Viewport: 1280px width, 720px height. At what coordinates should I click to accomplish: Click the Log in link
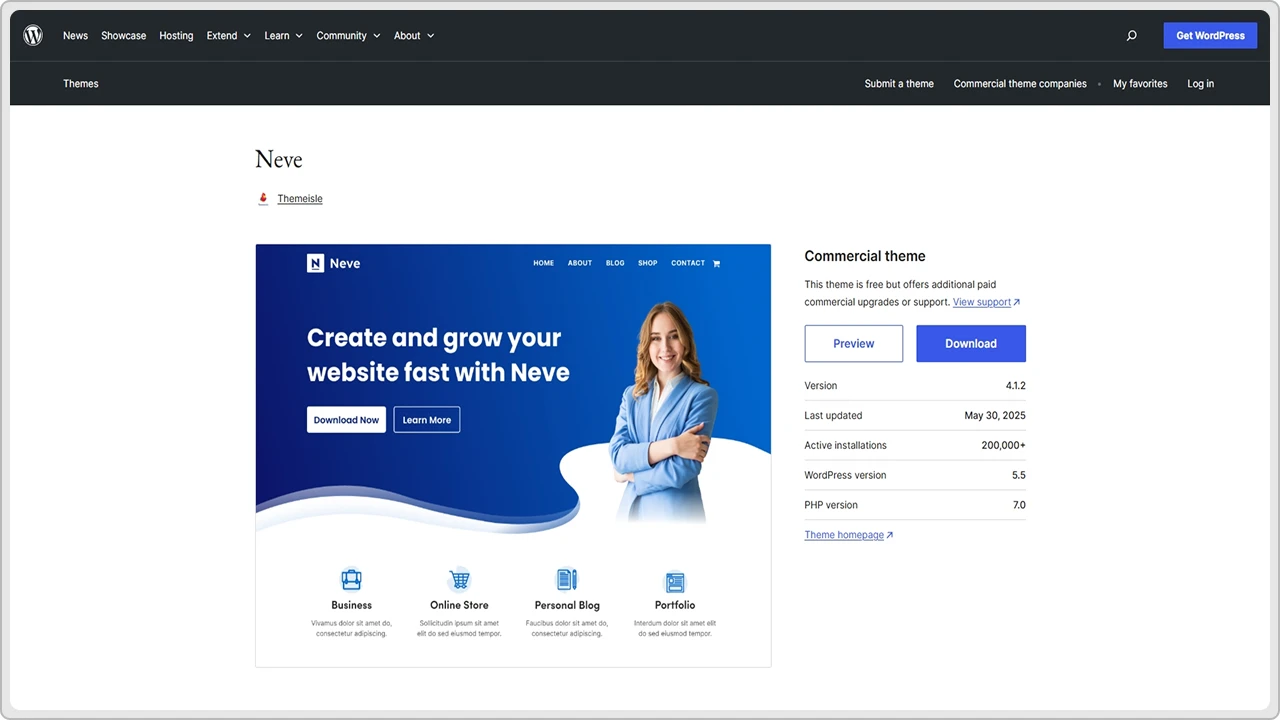coord(1200,84)
